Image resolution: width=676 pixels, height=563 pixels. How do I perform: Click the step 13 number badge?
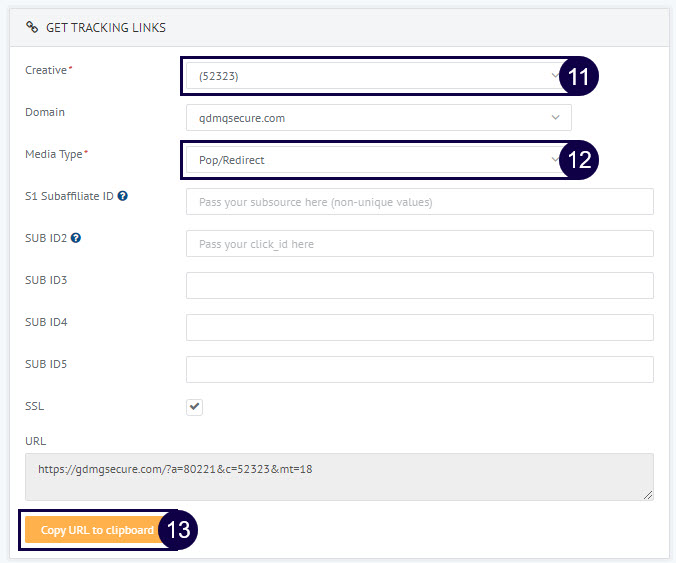click(x=179, y=530)
